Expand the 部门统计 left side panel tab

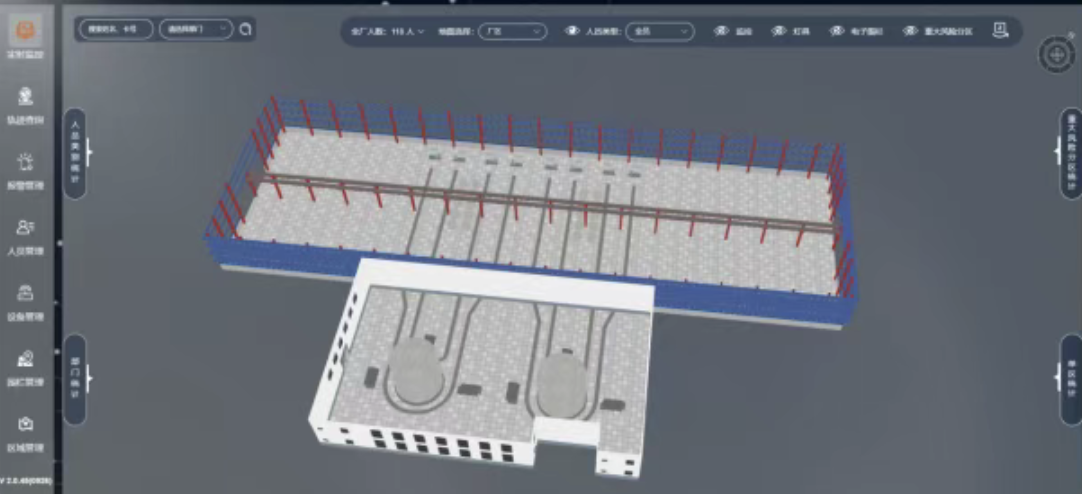pos(75,379)
